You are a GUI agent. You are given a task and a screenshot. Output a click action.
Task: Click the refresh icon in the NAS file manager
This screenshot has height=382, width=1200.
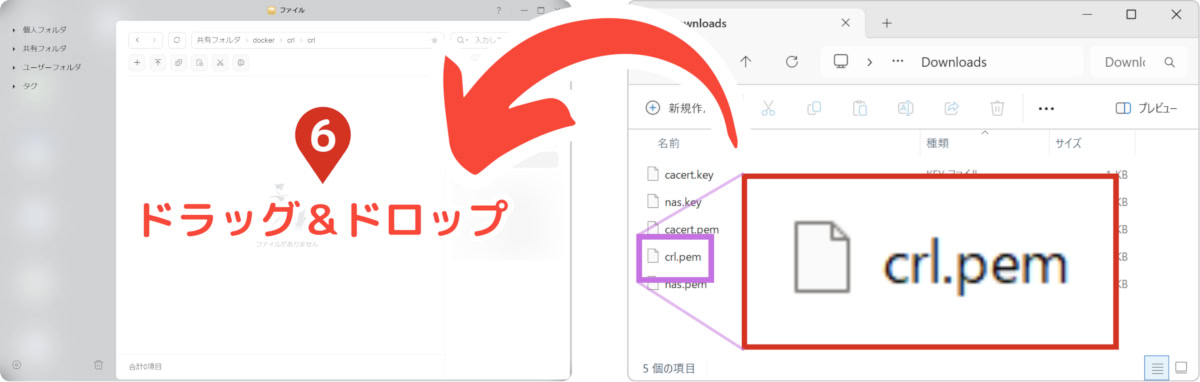pos(177,40)
